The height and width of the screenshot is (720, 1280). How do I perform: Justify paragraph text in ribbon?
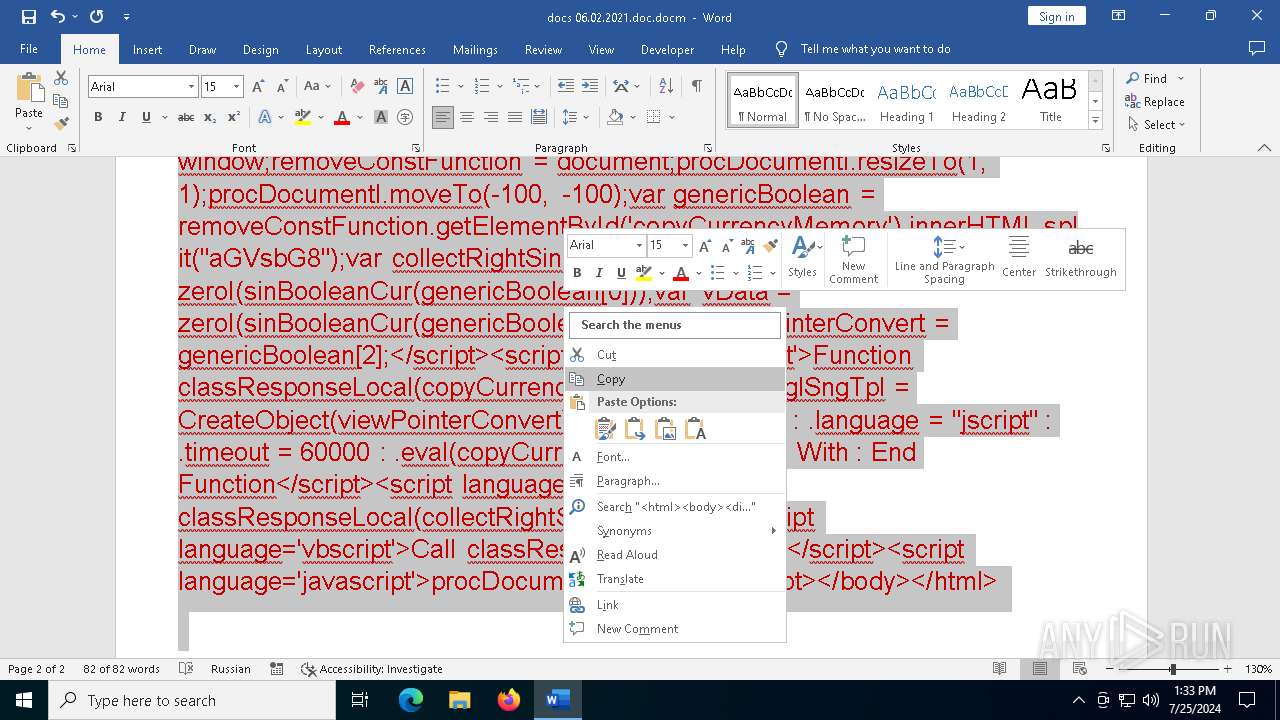coord(515,117)
